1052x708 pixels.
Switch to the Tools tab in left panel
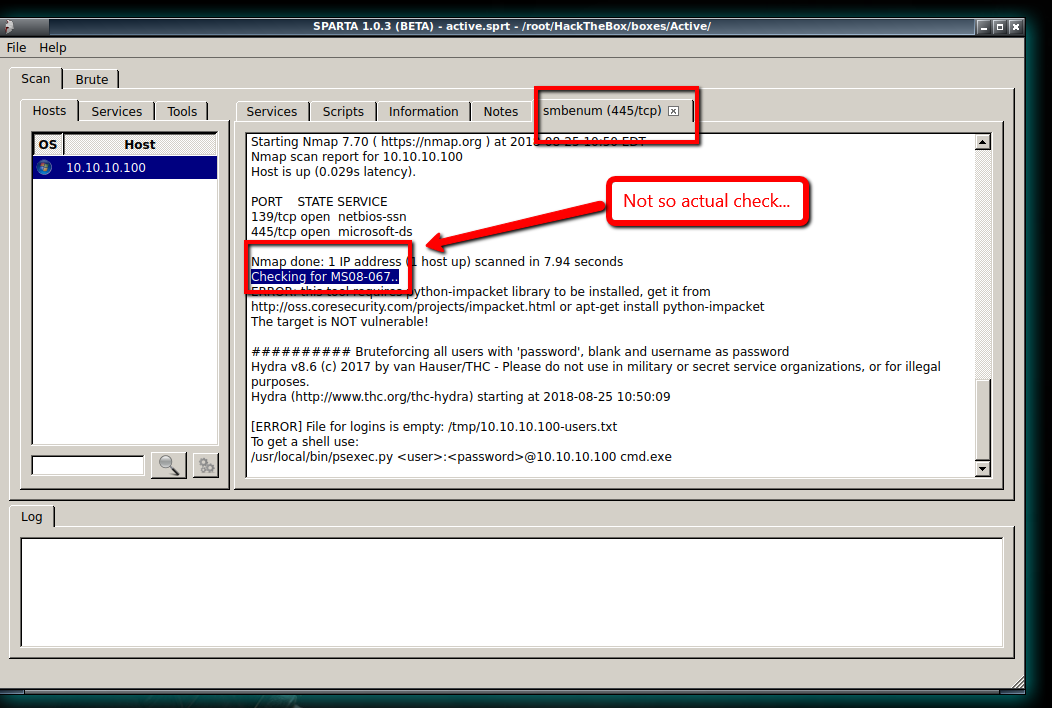[x=182, y=111]
